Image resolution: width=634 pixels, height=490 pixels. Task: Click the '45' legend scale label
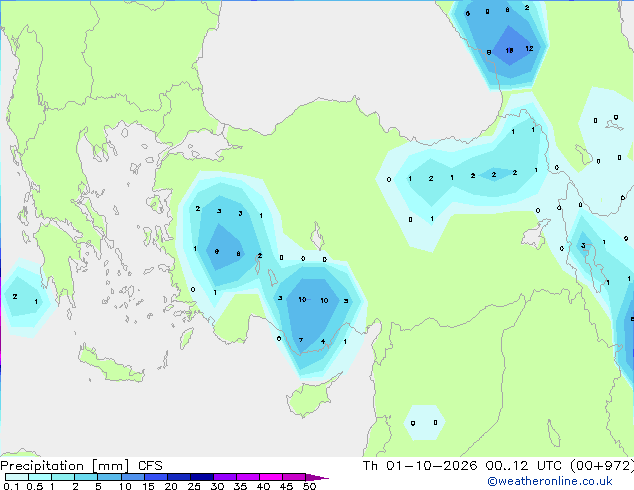click(286, 486)
